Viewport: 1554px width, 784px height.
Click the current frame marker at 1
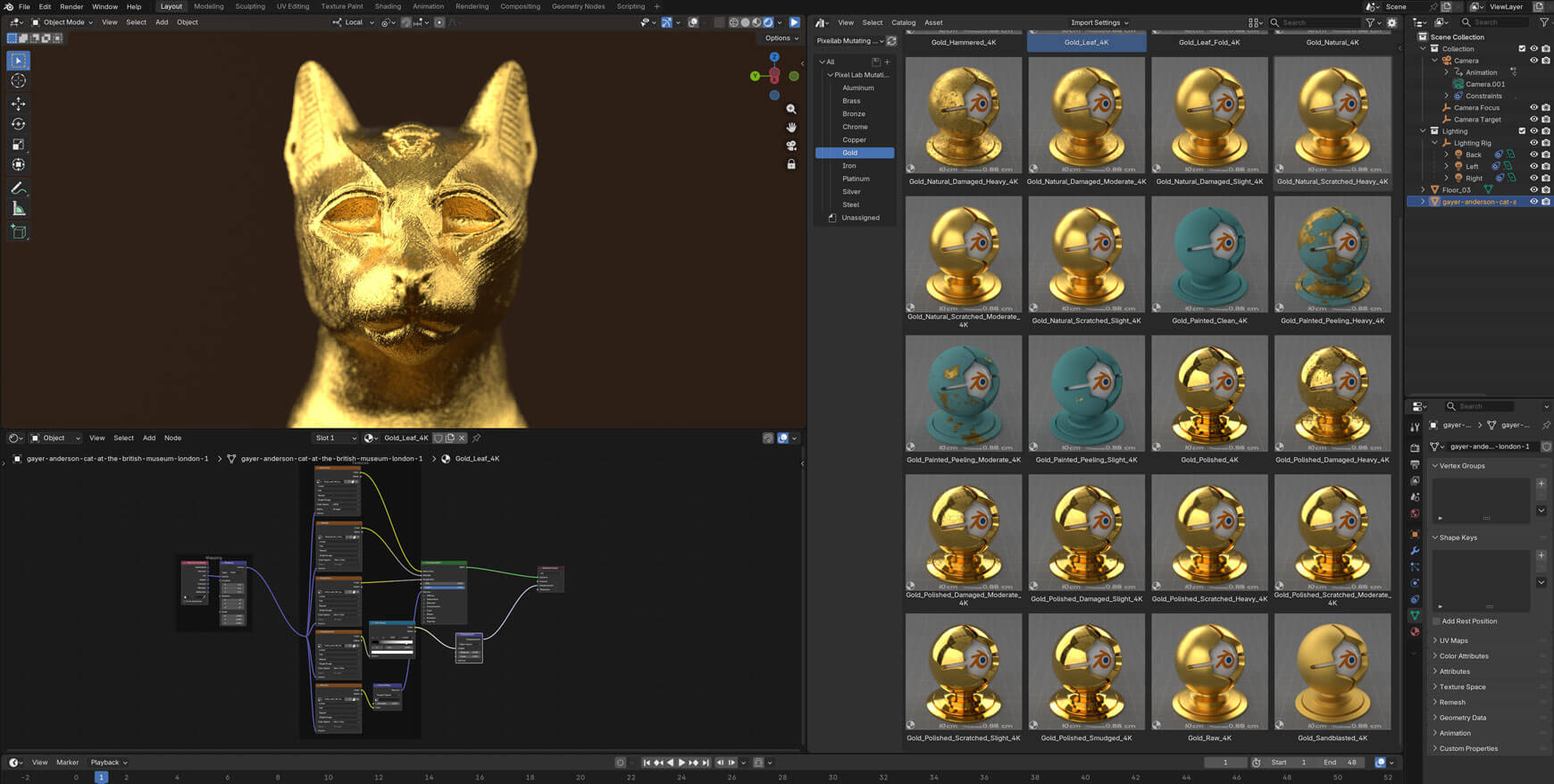pos(101,778)
